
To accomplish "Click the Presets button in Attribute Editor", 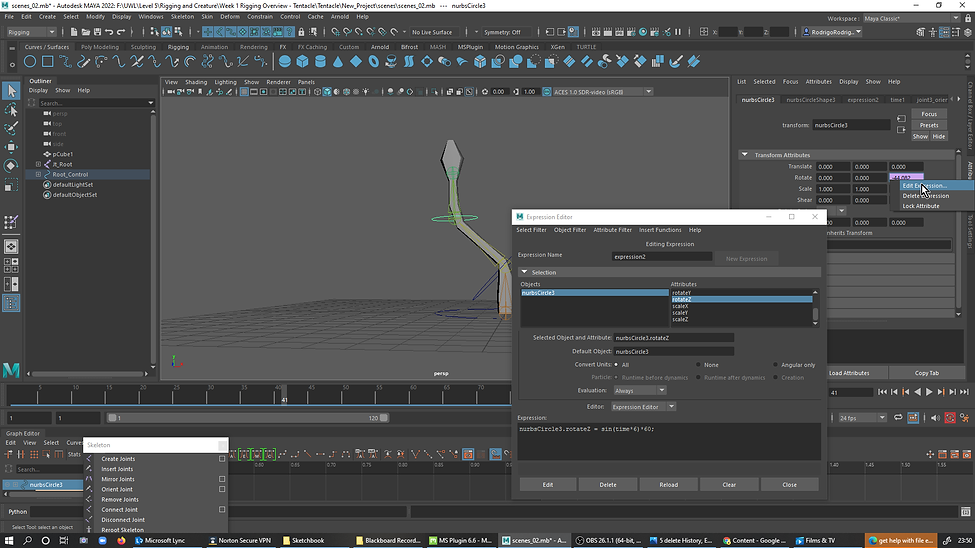I will [x=929, y=125].
